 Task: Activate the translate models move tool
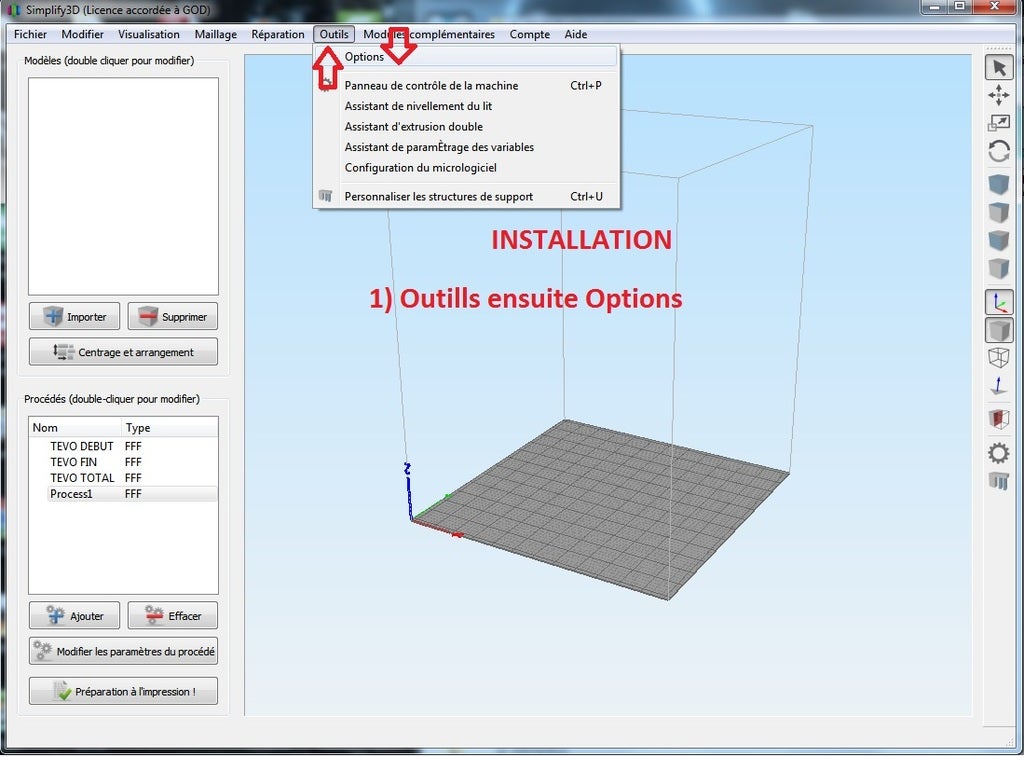999,95
